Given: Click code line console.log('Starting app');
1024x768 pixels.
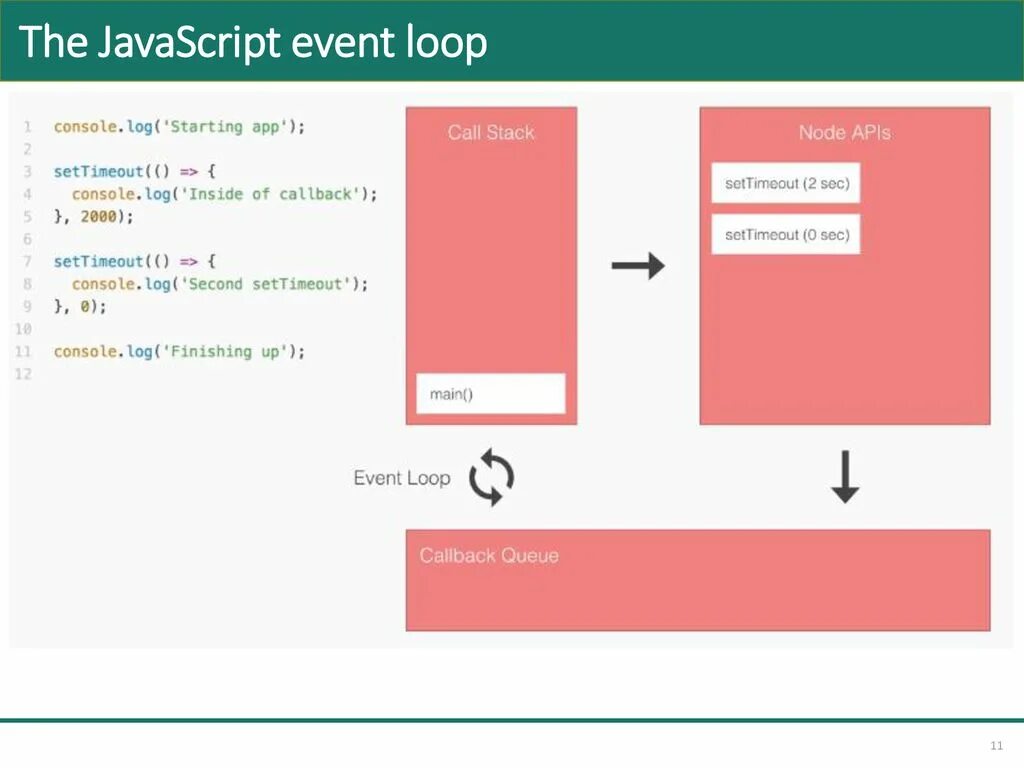Looking at the screenshot, I should (180, 127).
